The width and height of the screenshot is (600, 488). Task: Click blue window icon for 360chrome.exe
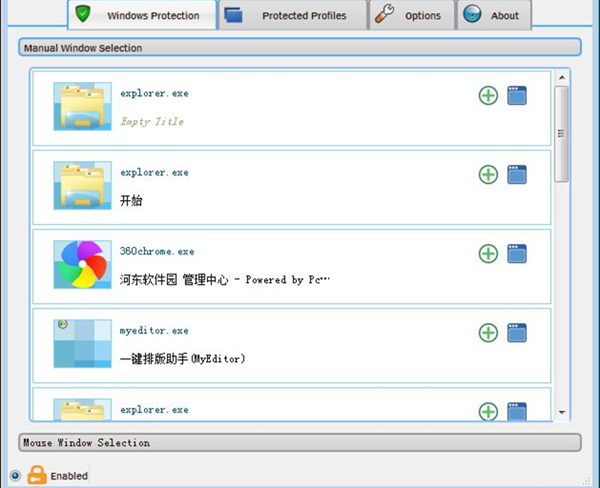(x=517, y=254)
